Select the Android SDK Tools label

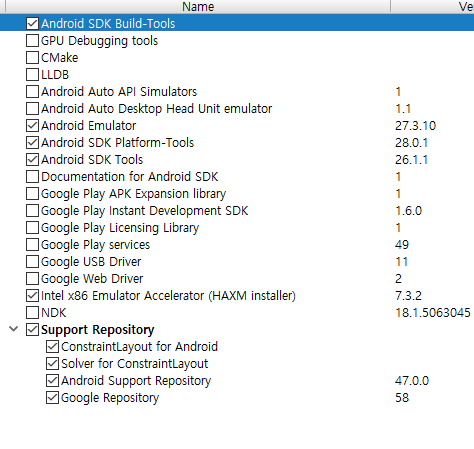(92, 160)
